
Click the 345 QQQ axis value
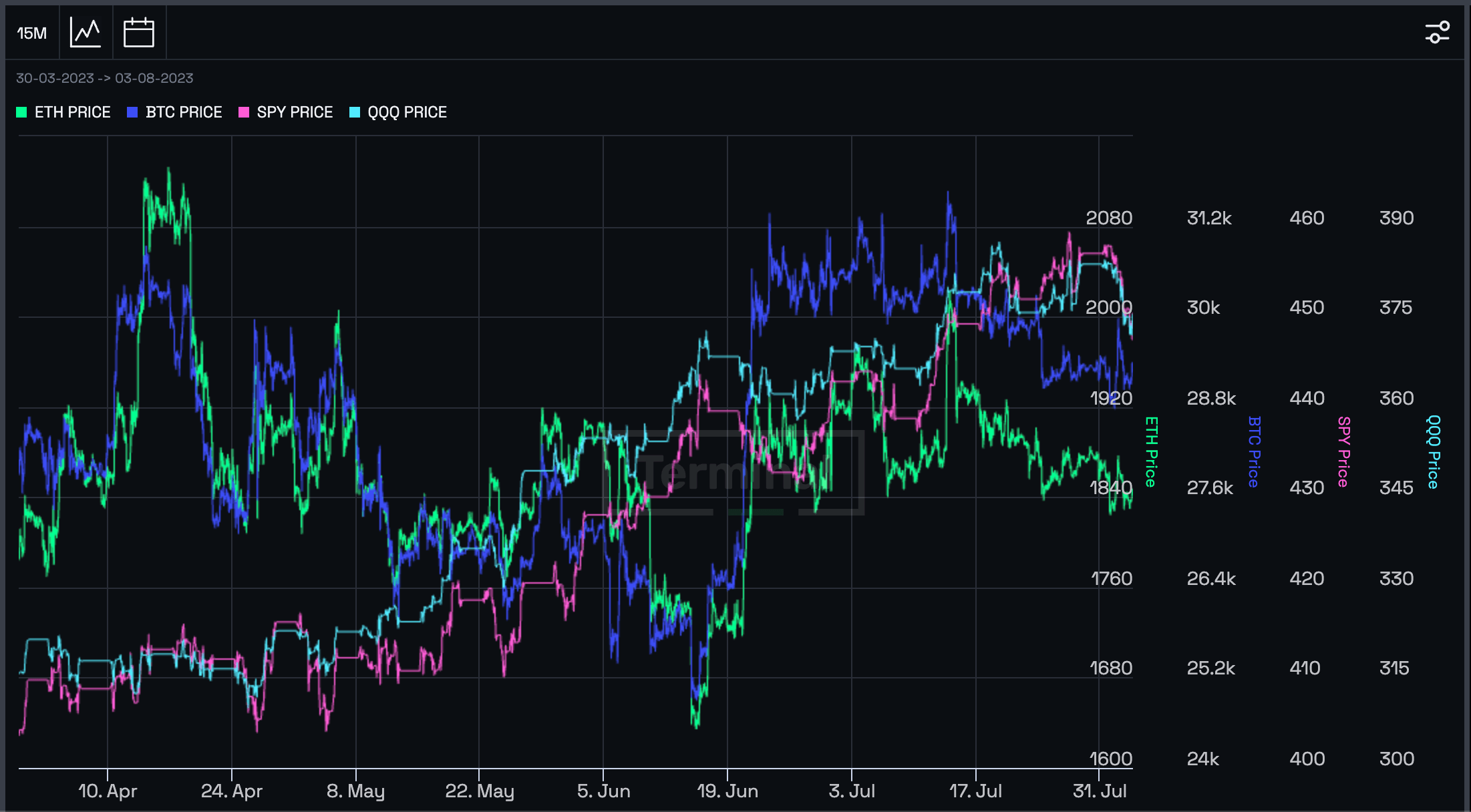(x=1396, y=487)
